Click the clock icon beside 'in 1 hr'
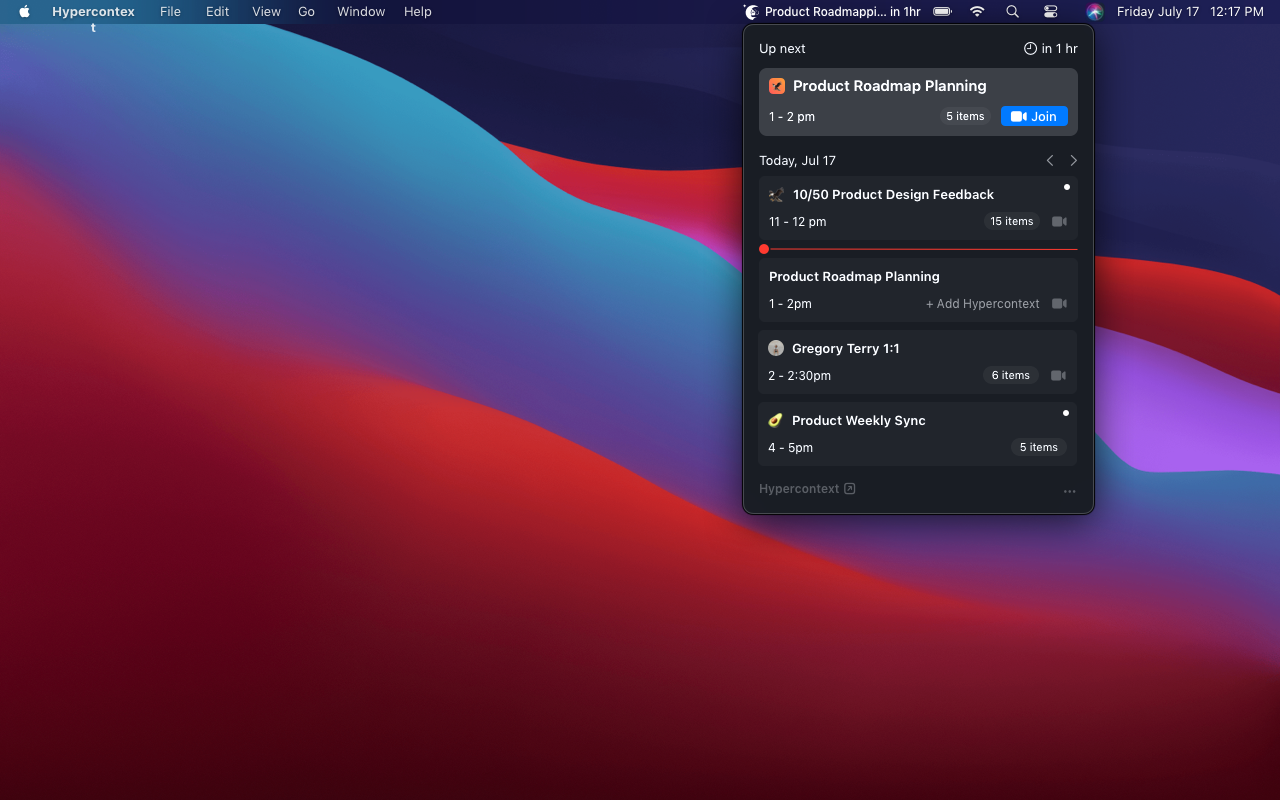Image resolution: width=1280 pixels, height=800 pixels. pos(1030,48)
